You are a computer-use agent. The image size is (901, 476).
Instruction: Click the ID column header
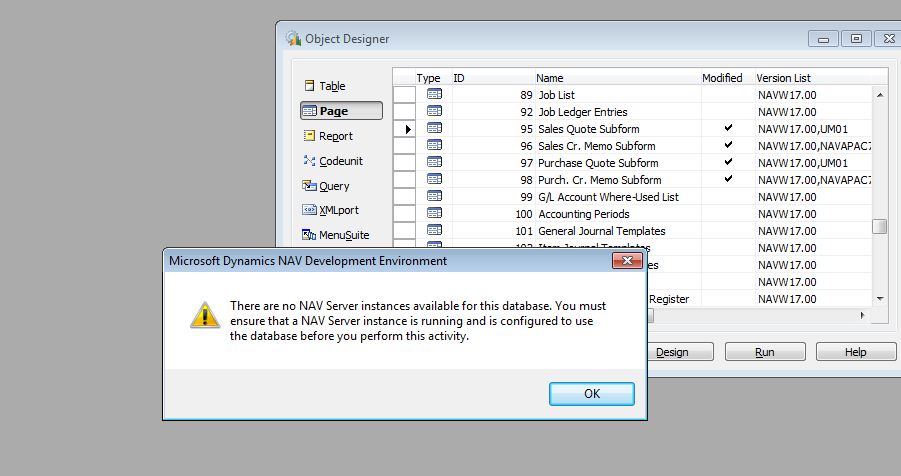[494, 78]
